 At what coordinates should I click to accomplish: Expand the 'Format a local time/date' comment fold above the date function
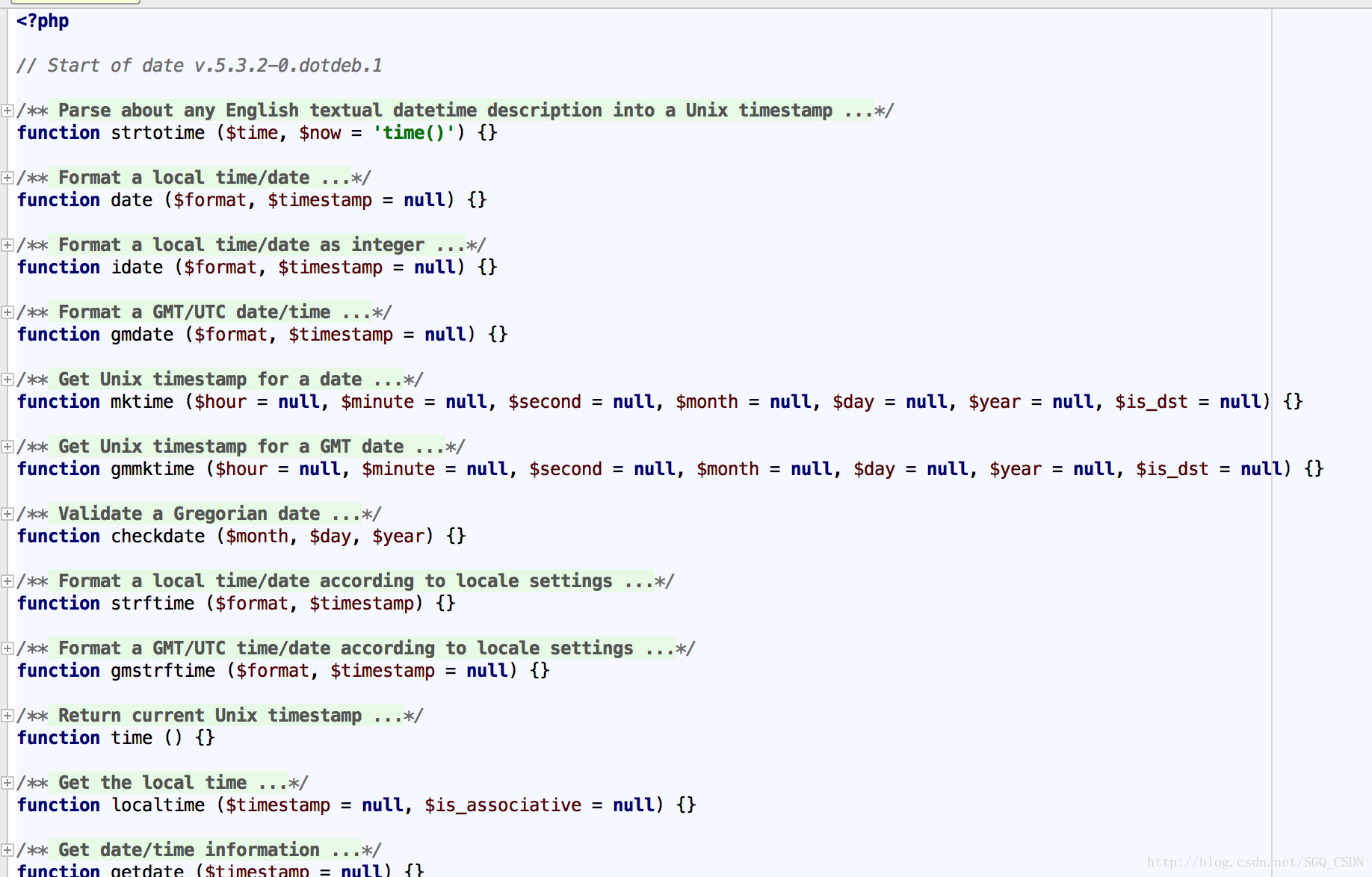(7, 178)
